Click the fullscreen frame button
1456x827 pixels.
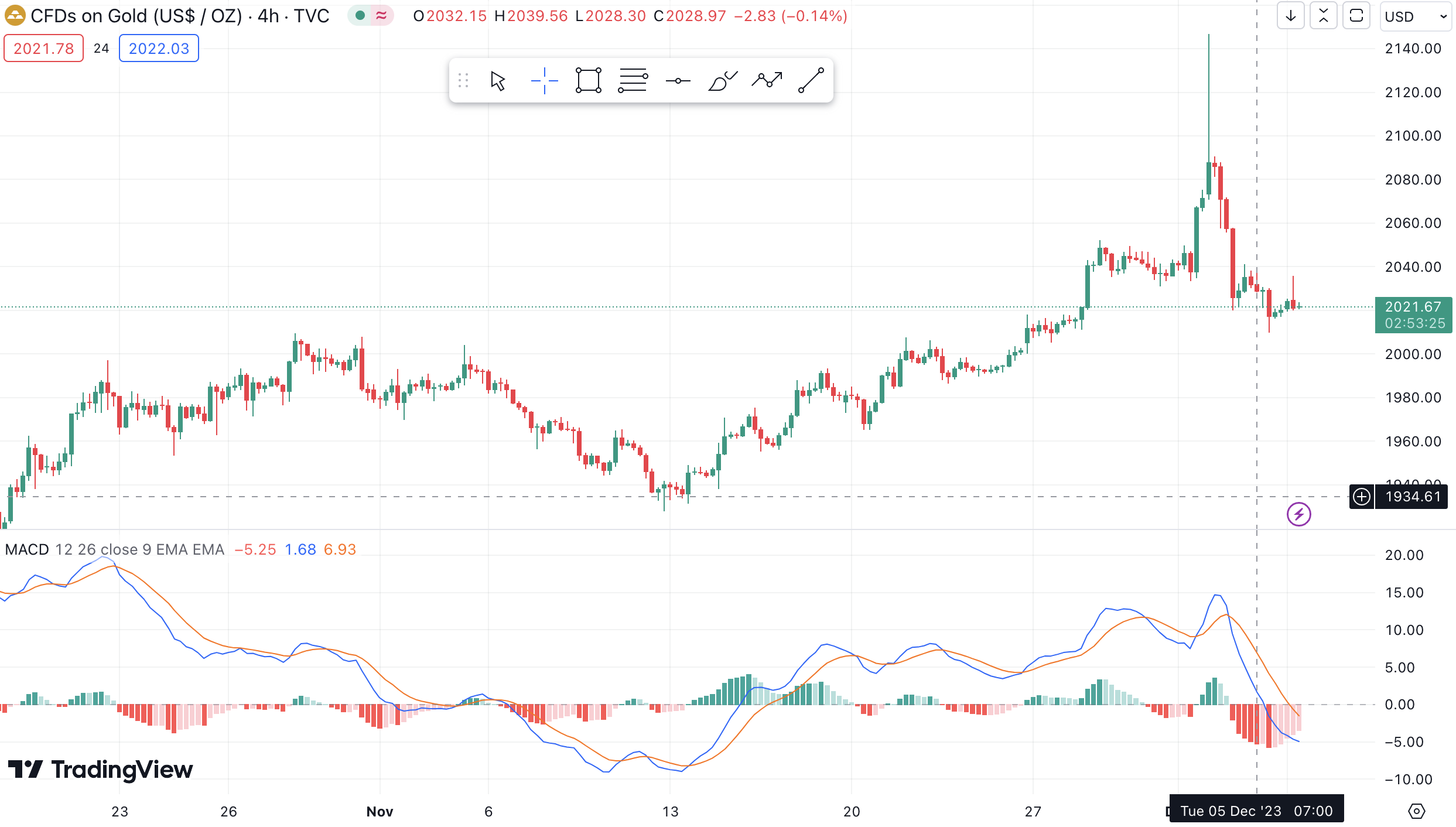coord(1356,16)
